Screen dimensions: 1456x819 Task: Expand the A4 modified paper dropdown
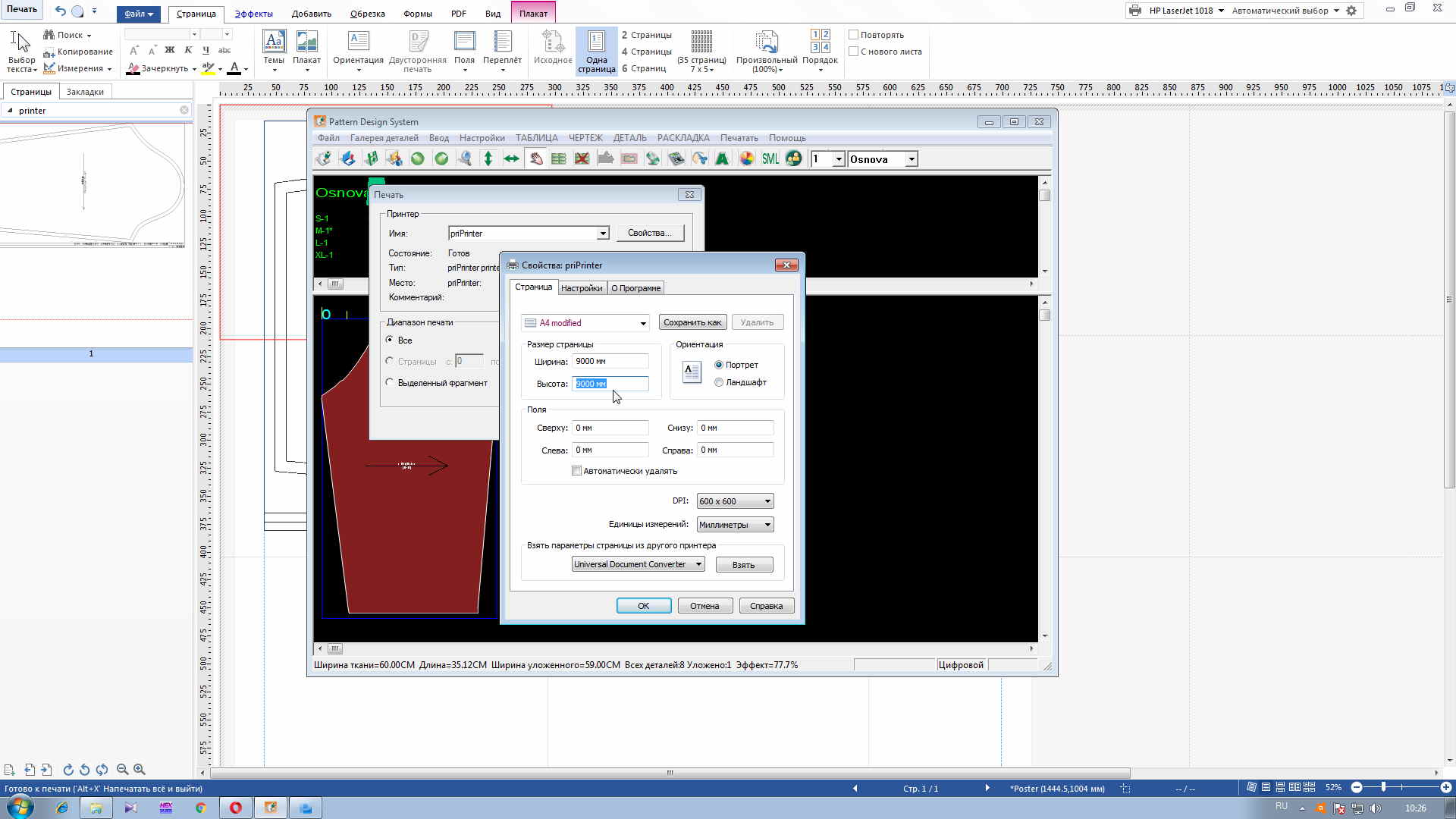643,323
